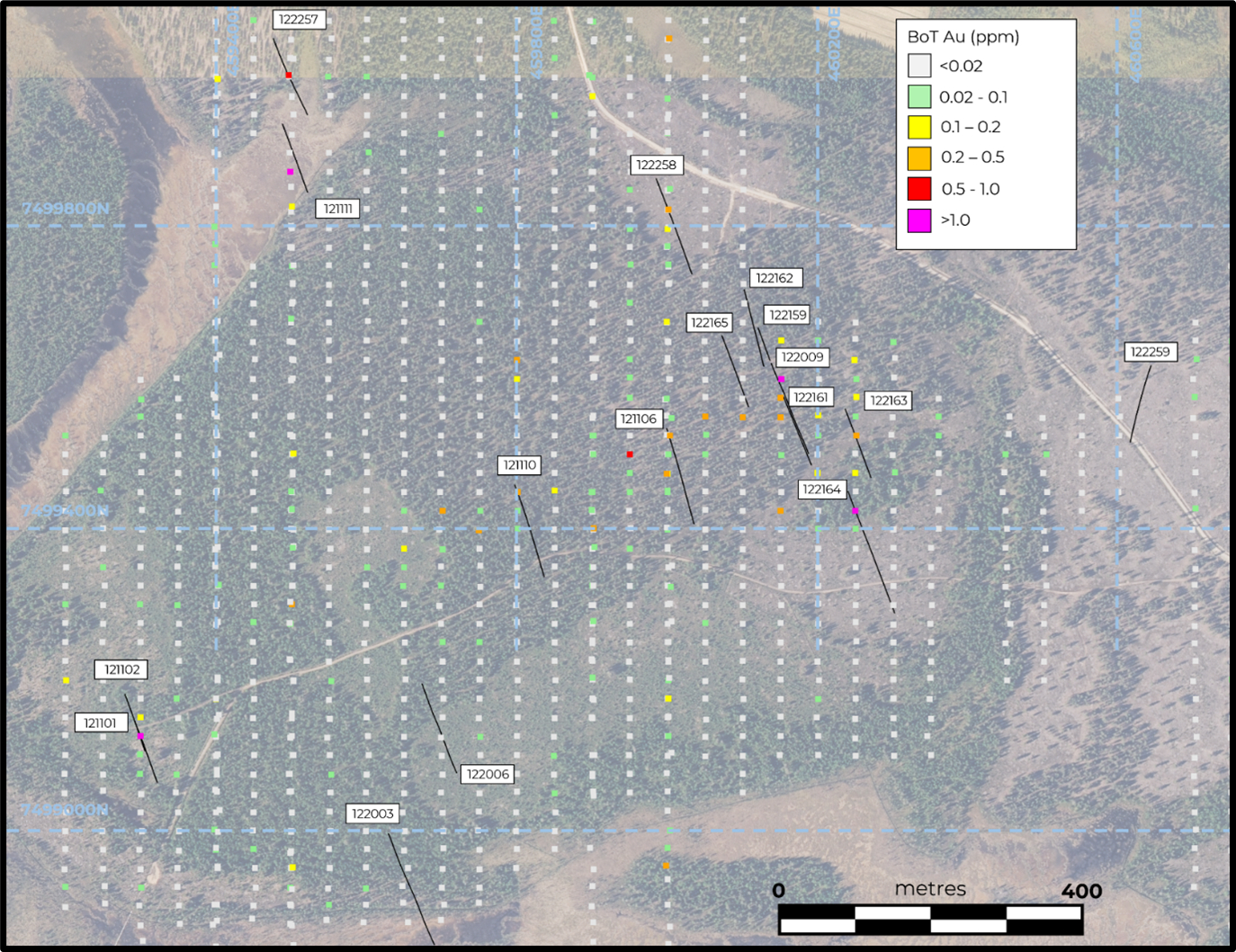1236x952 pixels.
Task: Click drill hole label 121111
Action: click(x=337, y=209)
